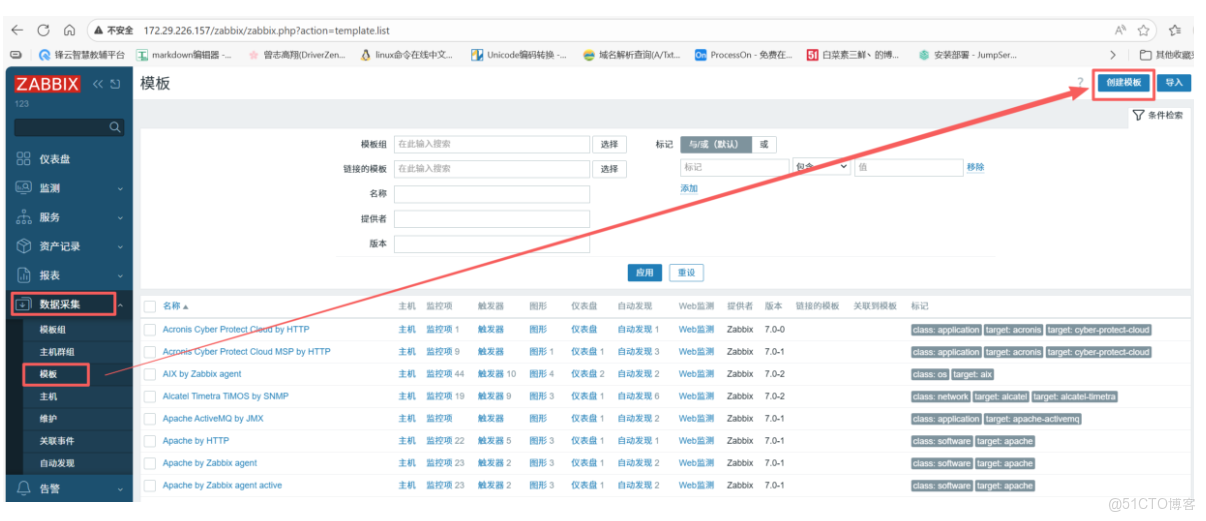Screen dimensions: 1206x521
Task: Open the 主机群组 submenu item
Action: pos(57,352)
